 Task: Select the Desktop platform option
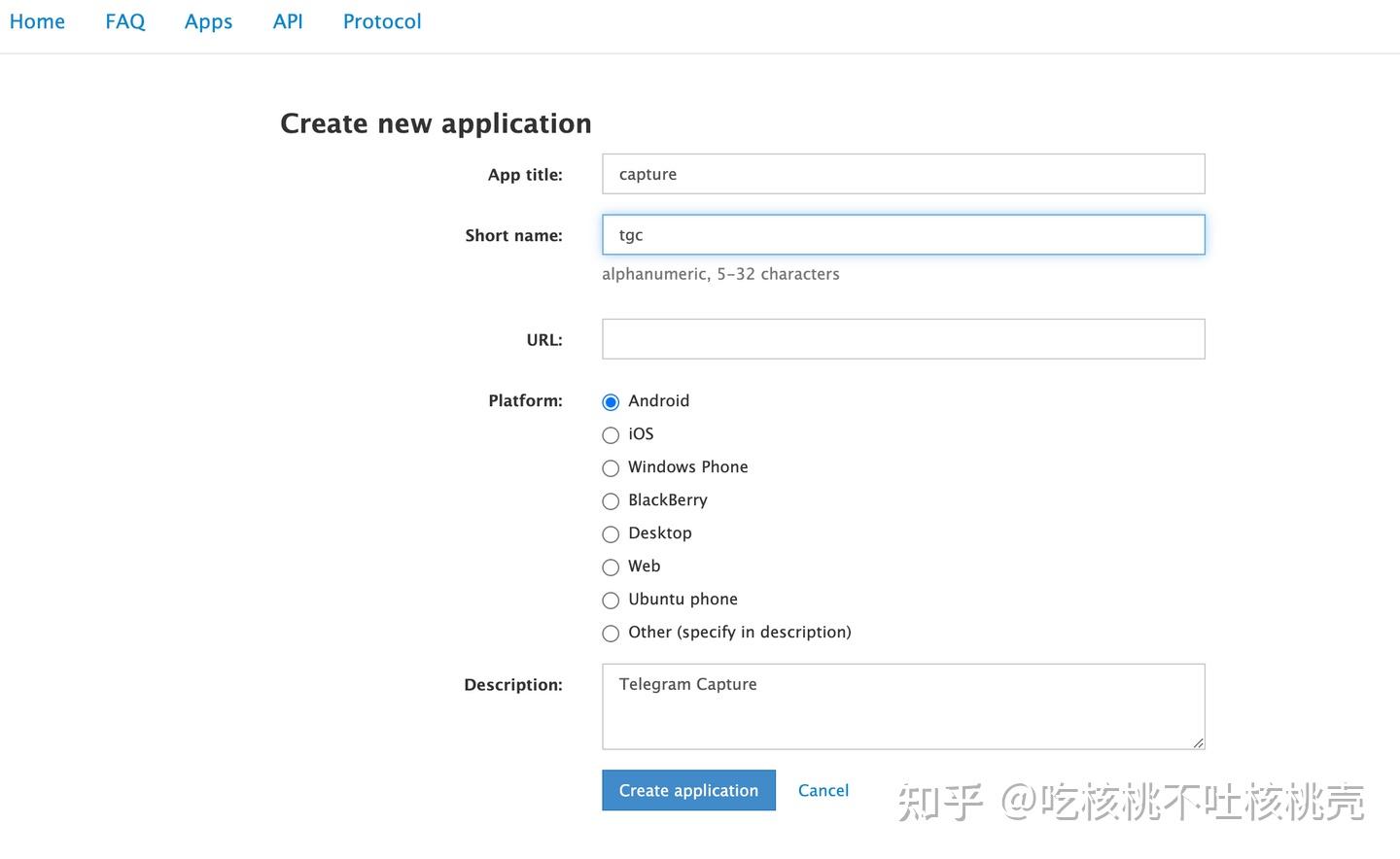coord(611,533)
